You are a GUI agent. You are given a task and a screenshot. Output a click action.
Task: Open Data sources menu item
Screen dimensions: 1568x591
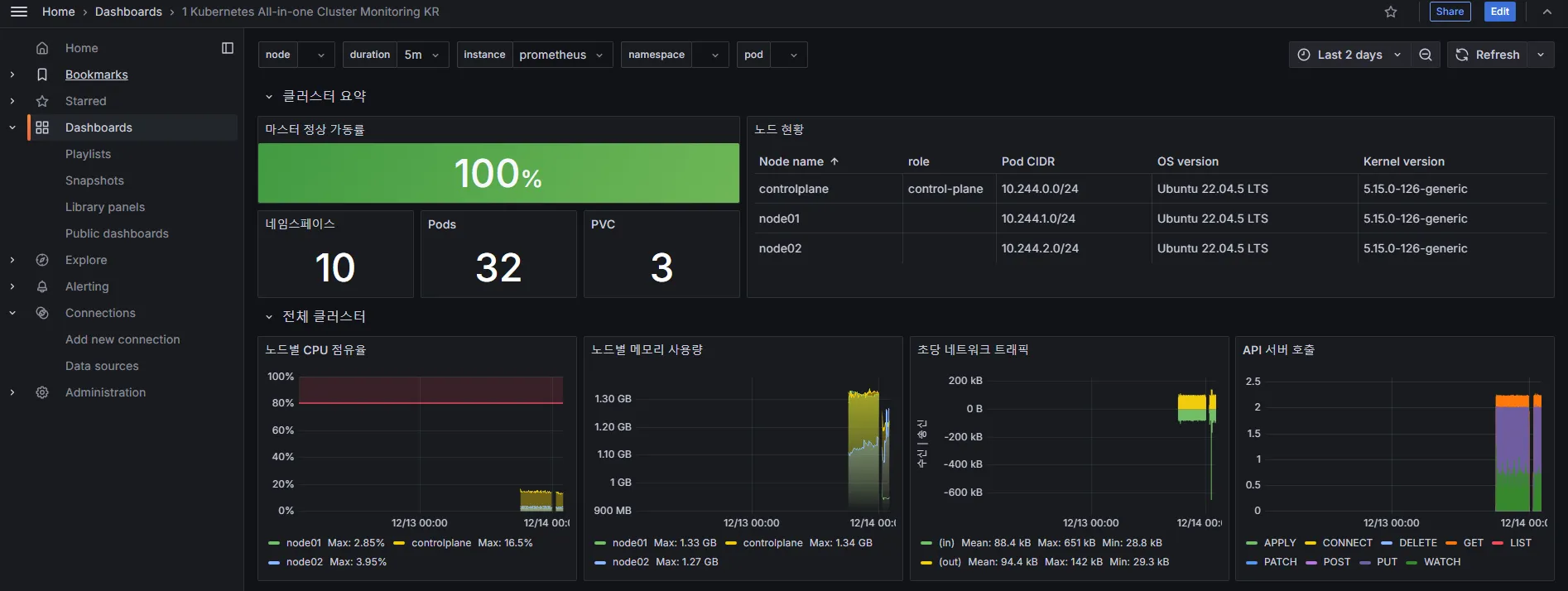pyautogui.click(x=102, y=366)
